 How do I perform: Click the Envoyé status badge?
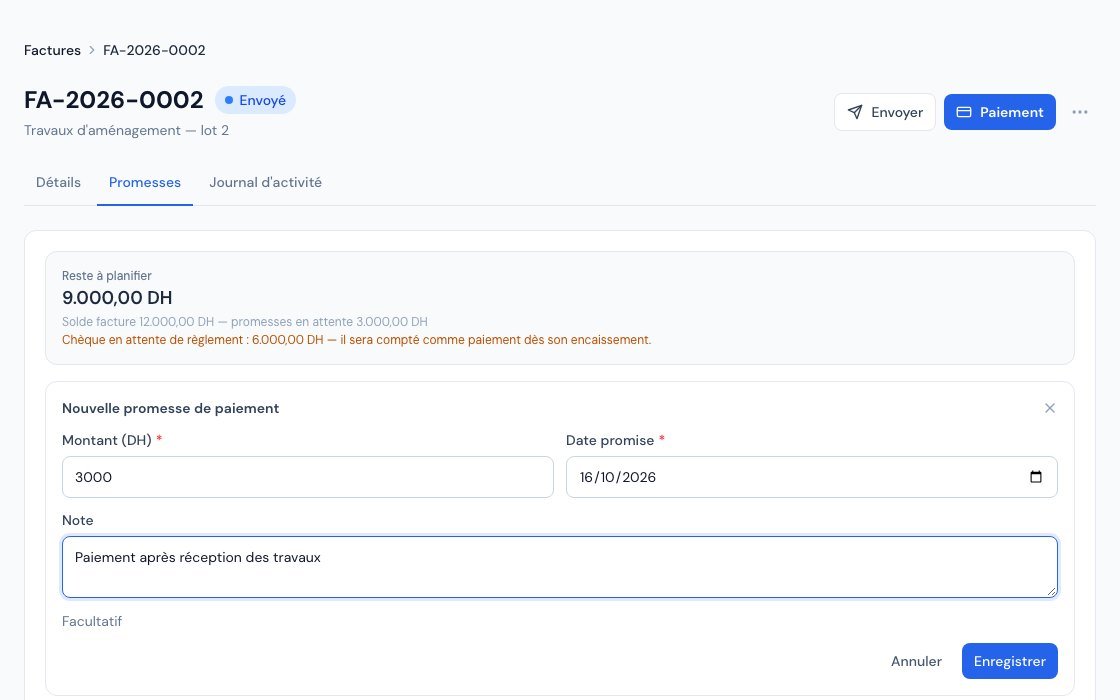tap(255, 100)
